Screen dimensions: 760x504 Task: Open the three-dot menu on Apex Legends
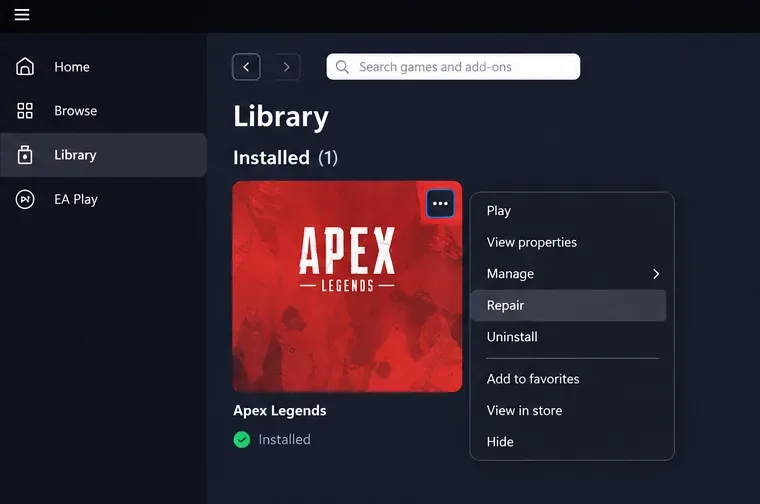point(440,204)
